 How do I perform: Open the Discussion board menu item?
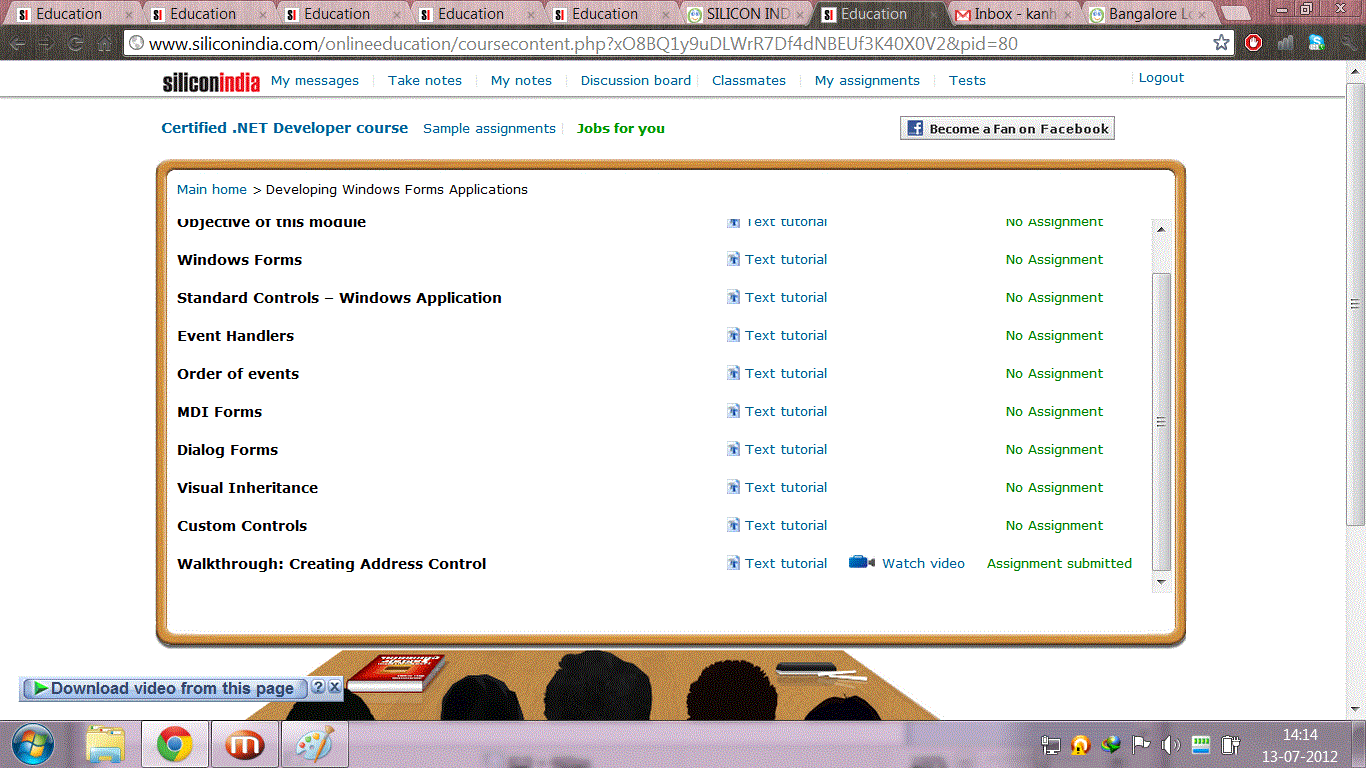(x=635, y=81)
